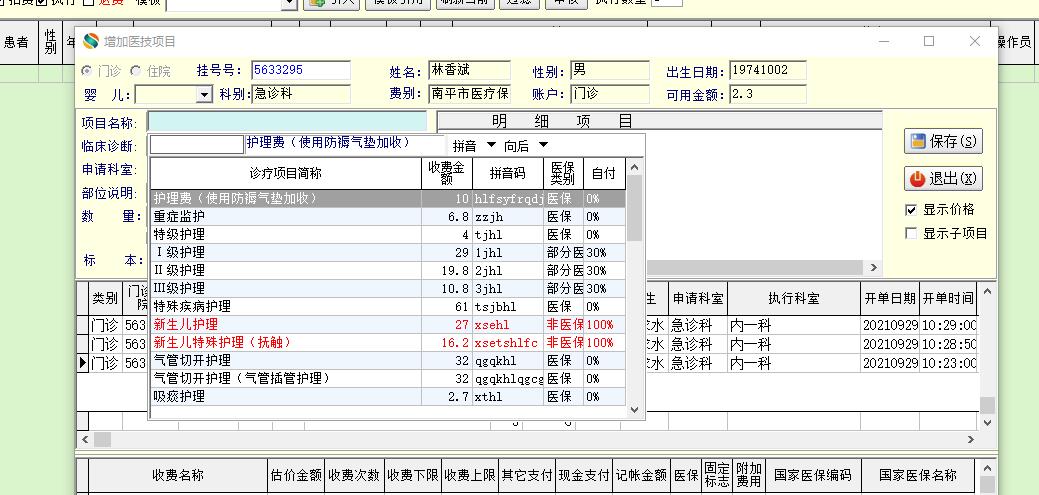Click 开单时间 column header
Screen dimensions: 1039x495
(948, 299)
